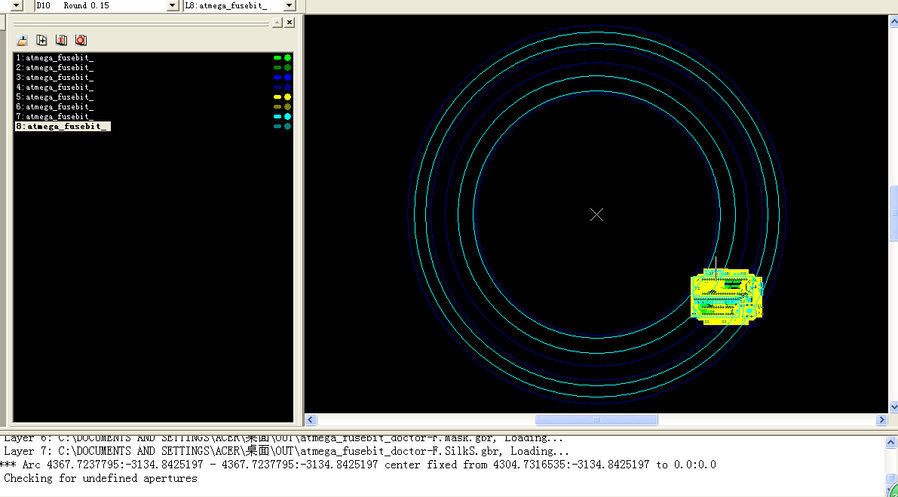Click layer 5 yellow draw color bar
898x497 pixels.
[278, 97]
